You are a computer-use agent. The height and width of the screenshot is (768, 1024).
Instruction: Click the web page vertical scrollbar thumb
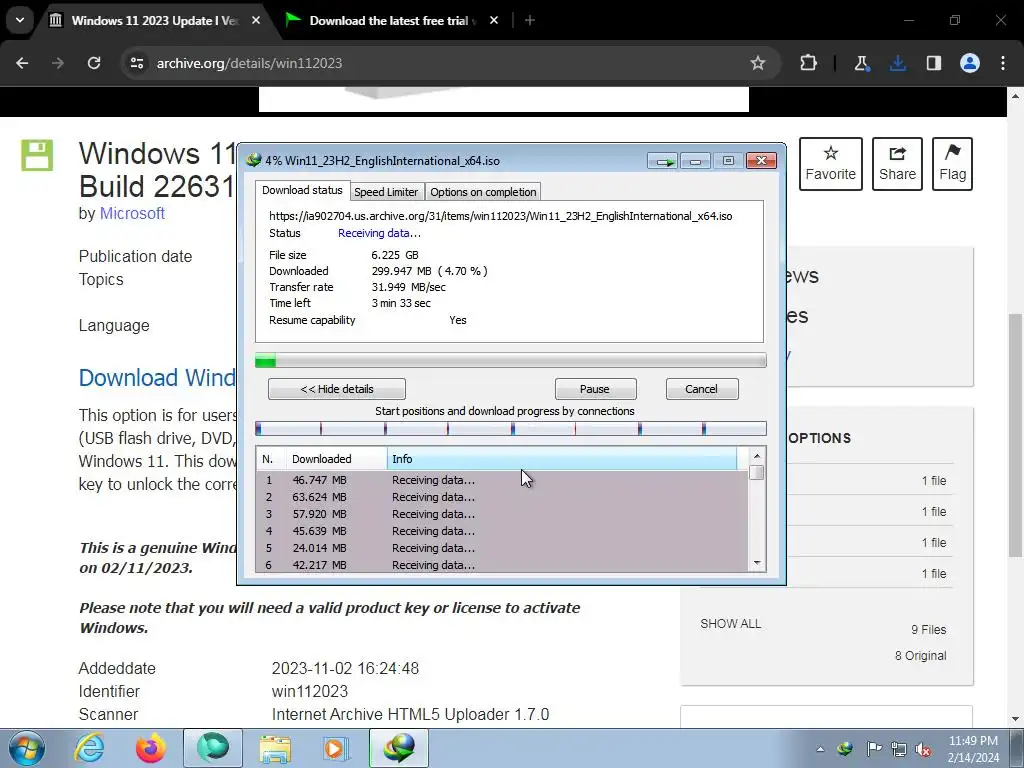click(1015, 434)
